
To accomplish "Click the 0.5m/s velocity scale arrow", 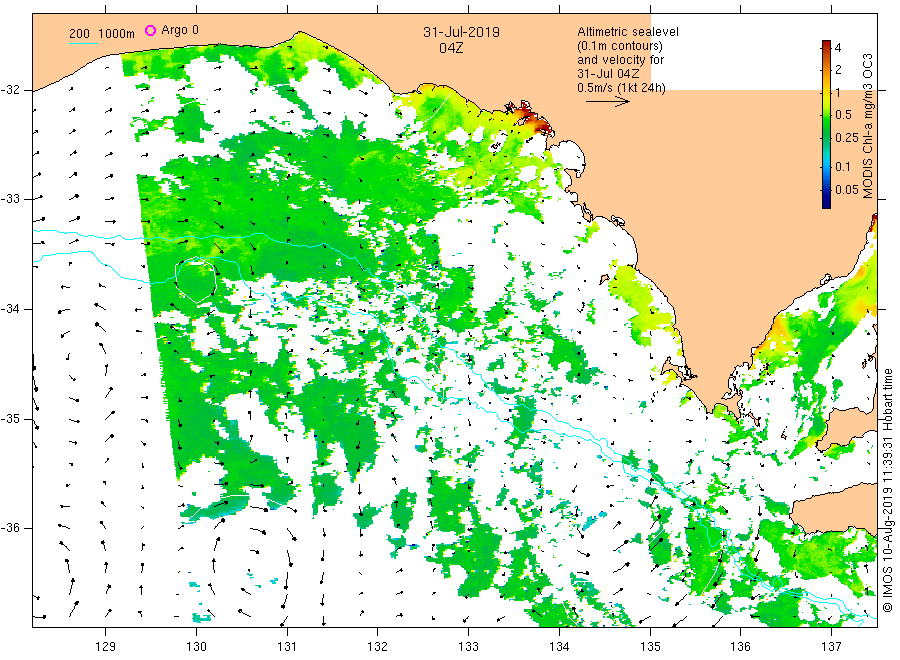I will [x=608, y=102].
